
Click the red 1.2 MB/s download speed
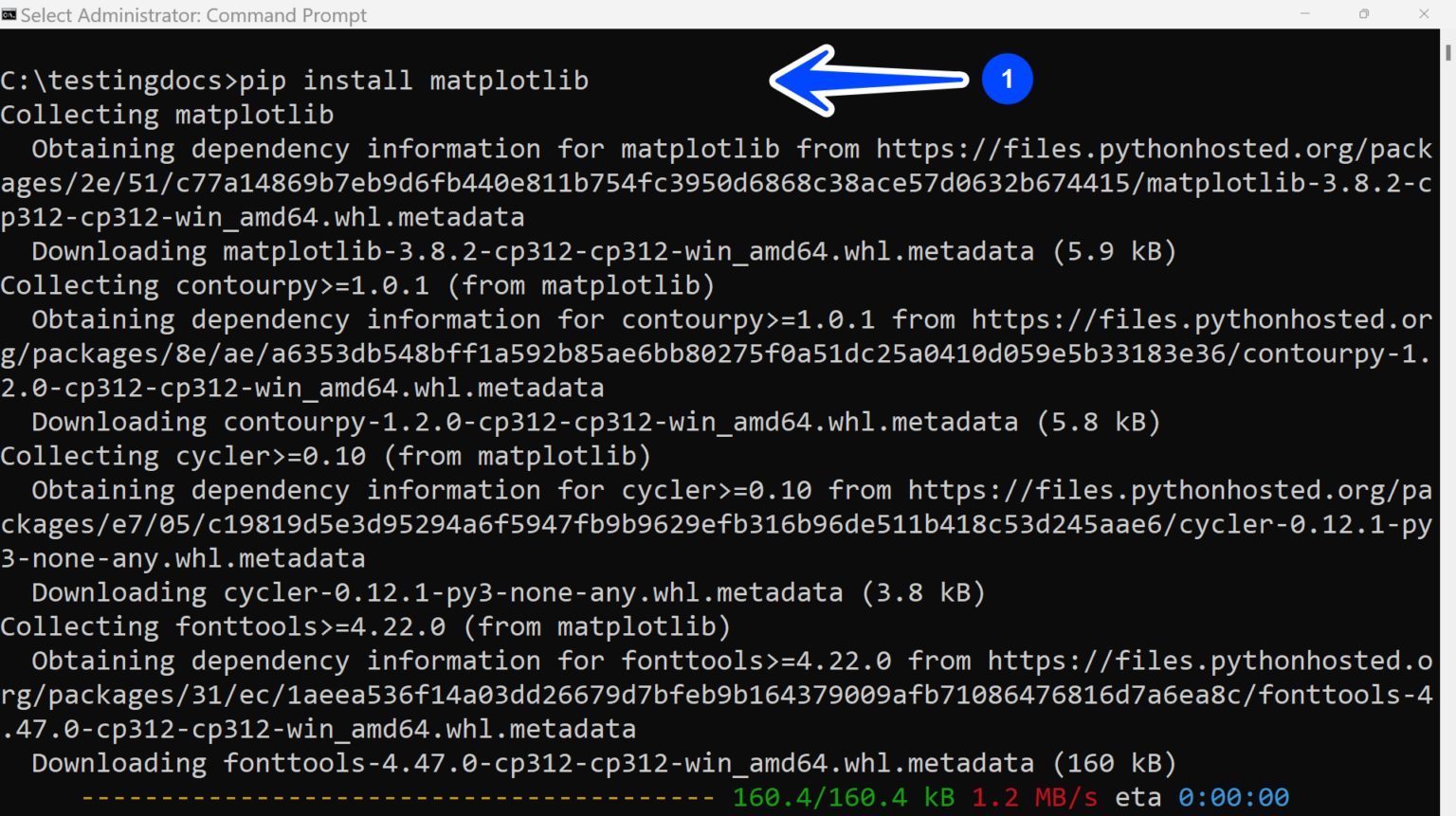click(x=1034, y=798)
